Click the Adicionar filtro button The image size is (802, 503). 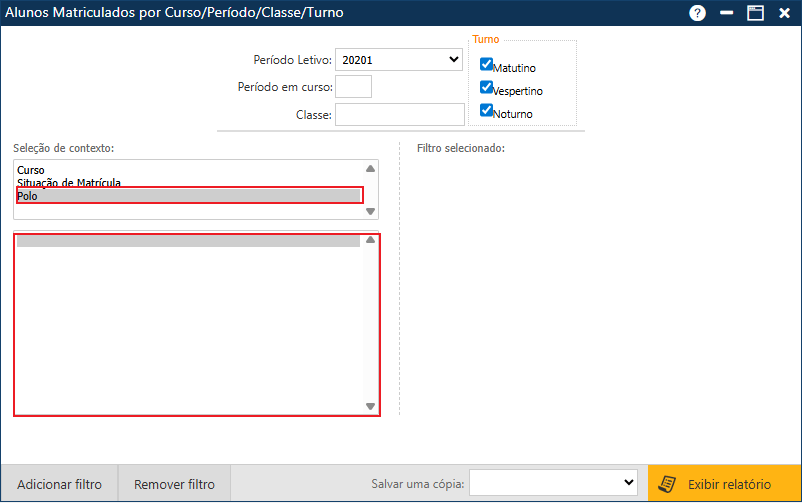(x=59, y=484)
